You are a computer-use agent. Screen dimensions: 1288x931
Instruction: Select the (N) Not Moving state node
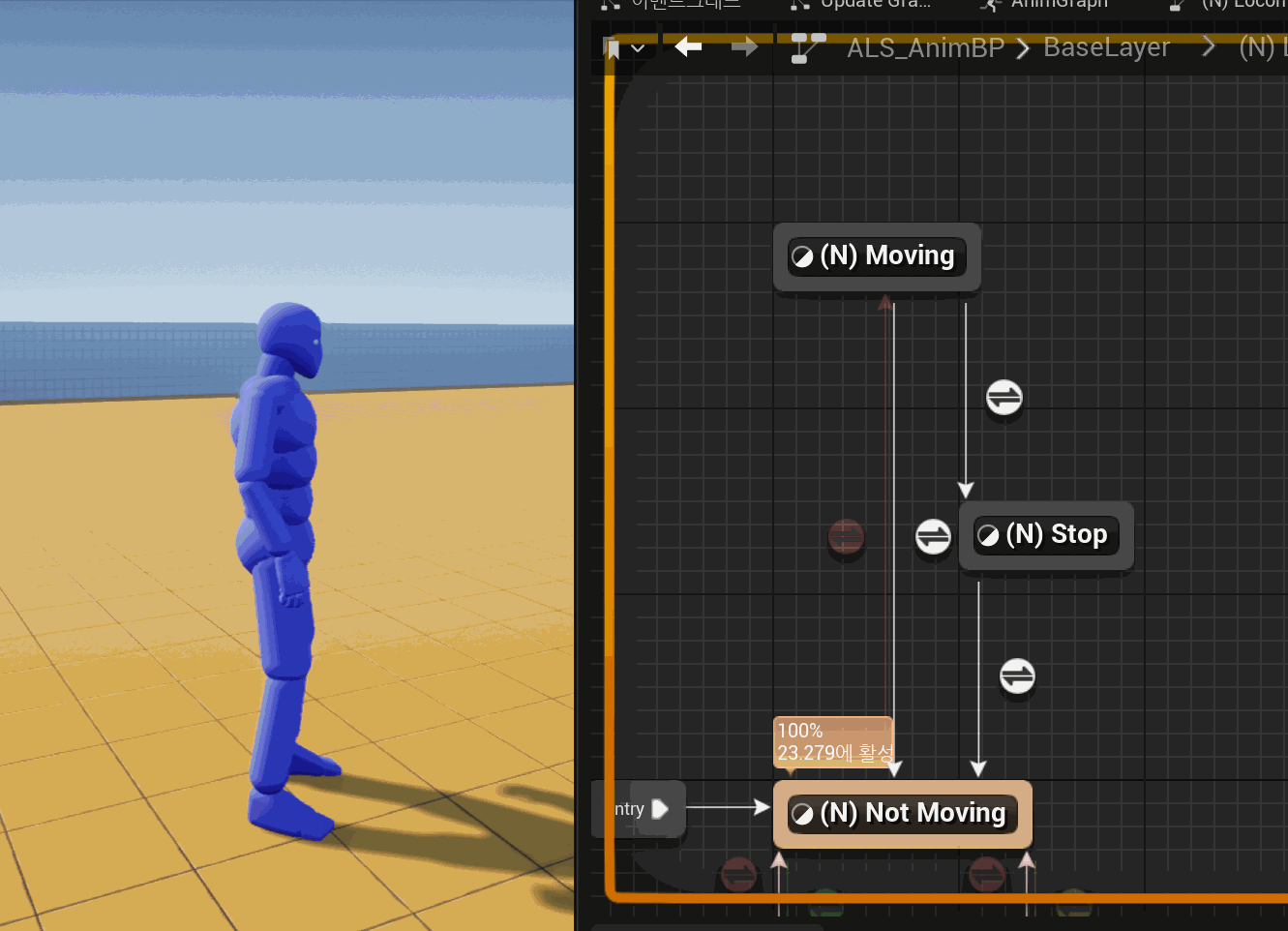coord(903,814)
